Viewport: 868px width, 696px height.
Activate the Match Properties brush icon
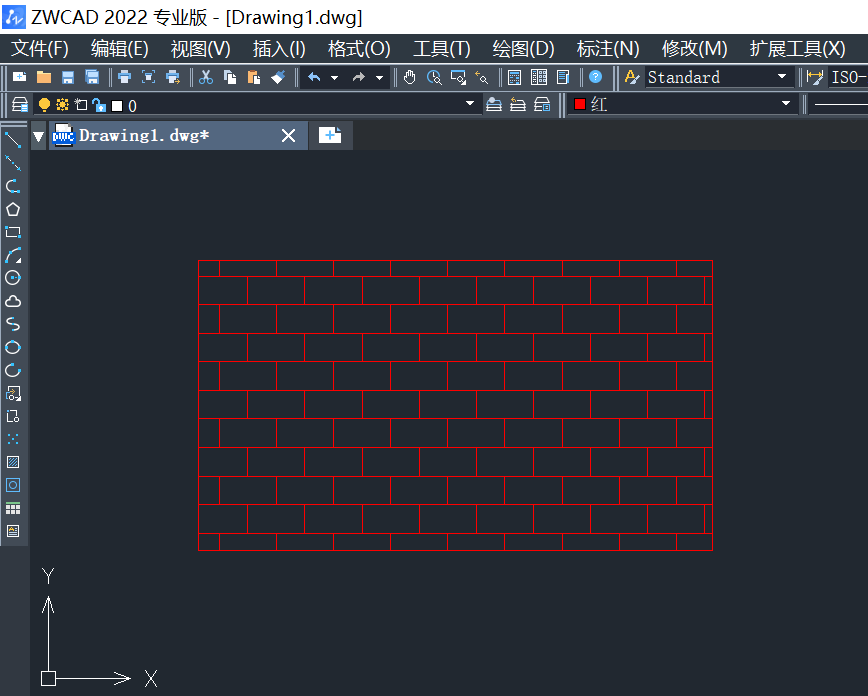click(278, 77)
